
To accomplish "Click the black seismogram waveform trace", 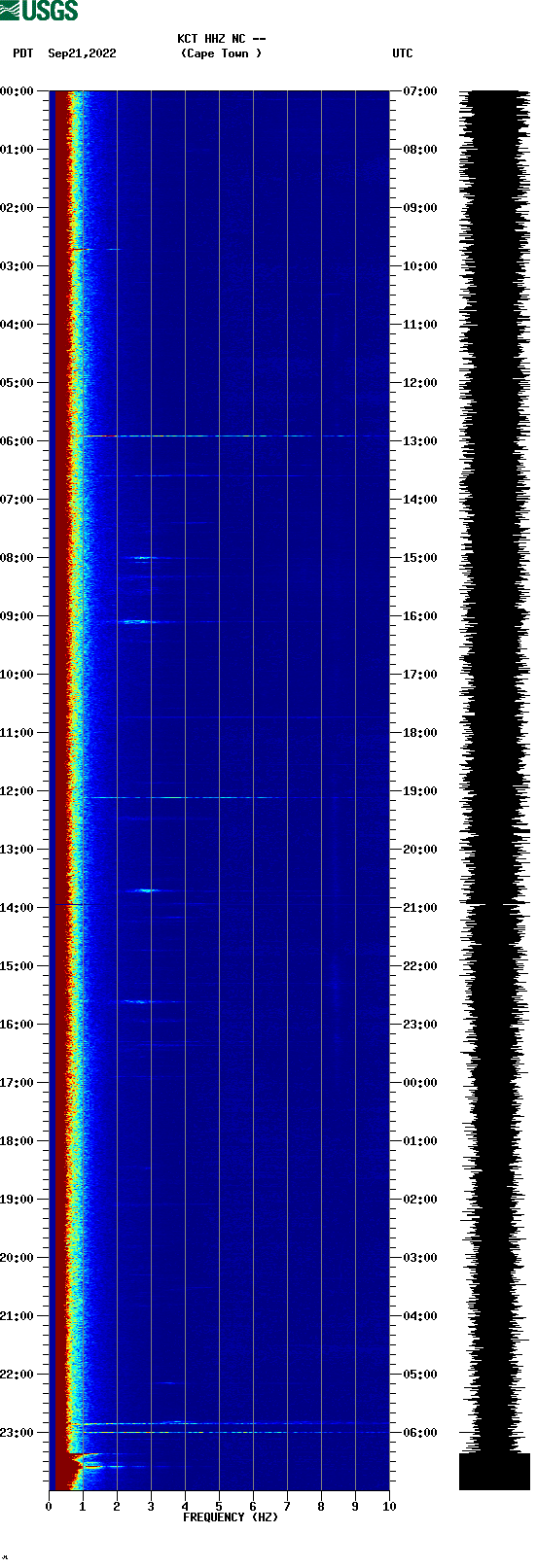I will pyautogui.click(x=494, y=790).
